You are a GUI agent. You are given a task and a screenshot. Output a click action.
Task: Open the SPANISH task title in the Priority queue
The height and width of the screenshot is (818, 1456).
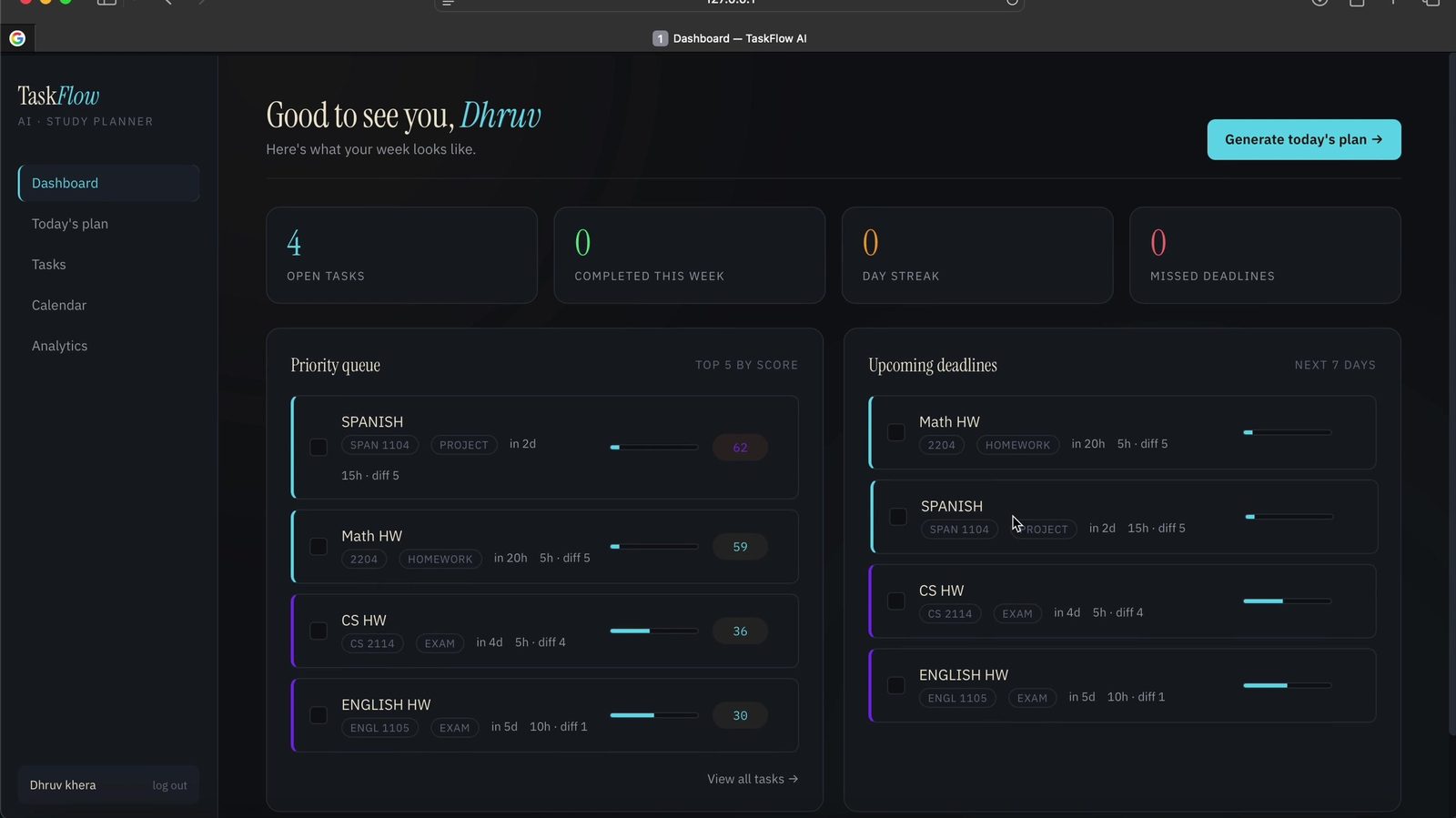[x=372, y=422]
